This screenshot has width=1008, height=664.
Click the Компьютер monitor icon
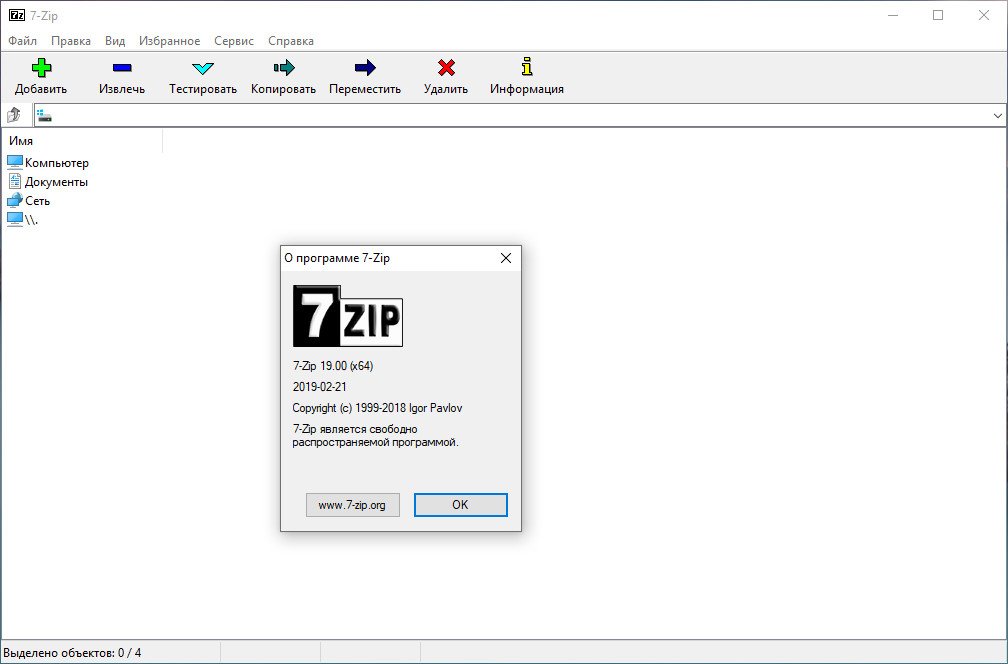click(15, 163)
